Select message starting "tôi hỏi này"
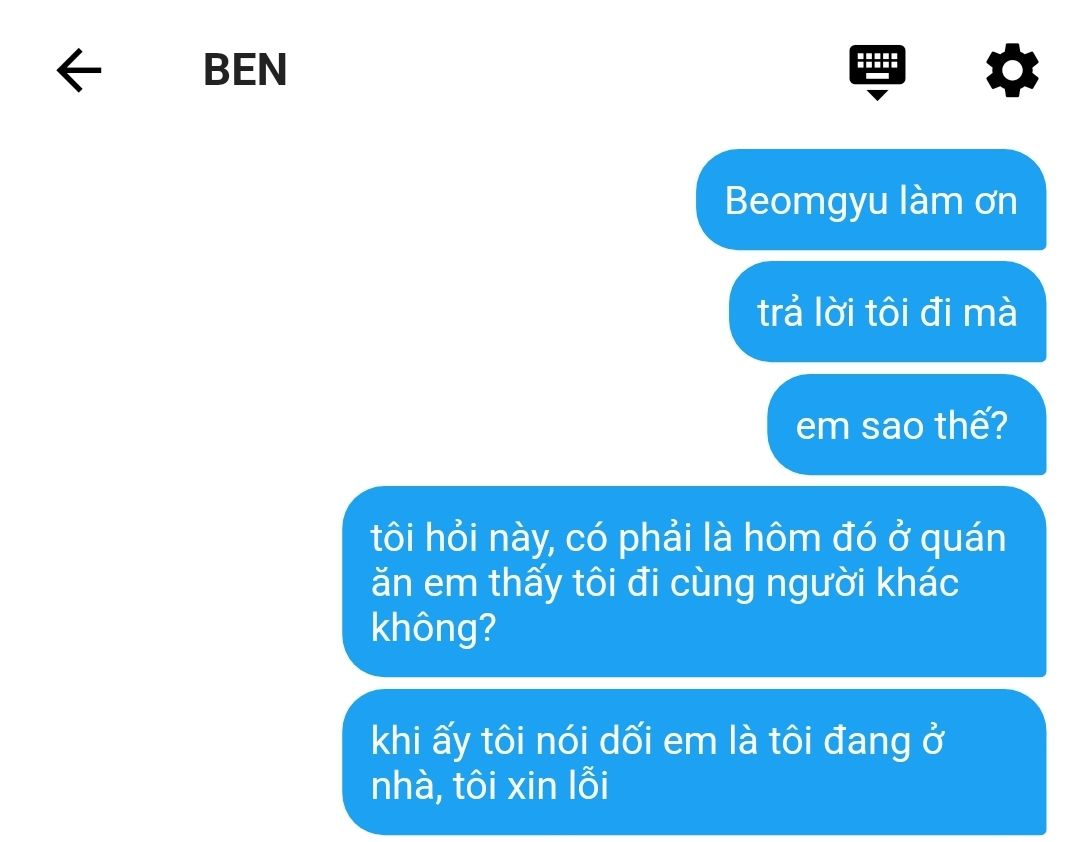The image size is (1079, 842). 694,581
